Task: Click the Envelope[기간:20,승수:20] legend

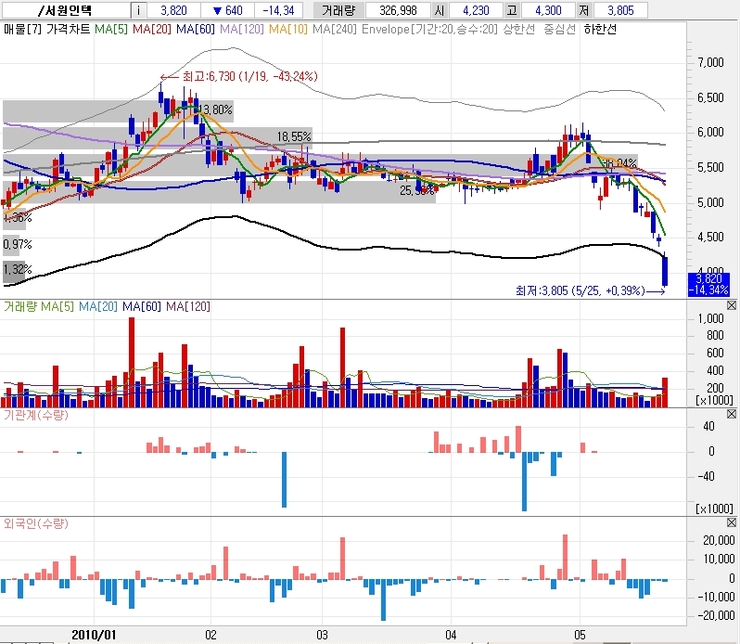Action: [x=429, y=29]
